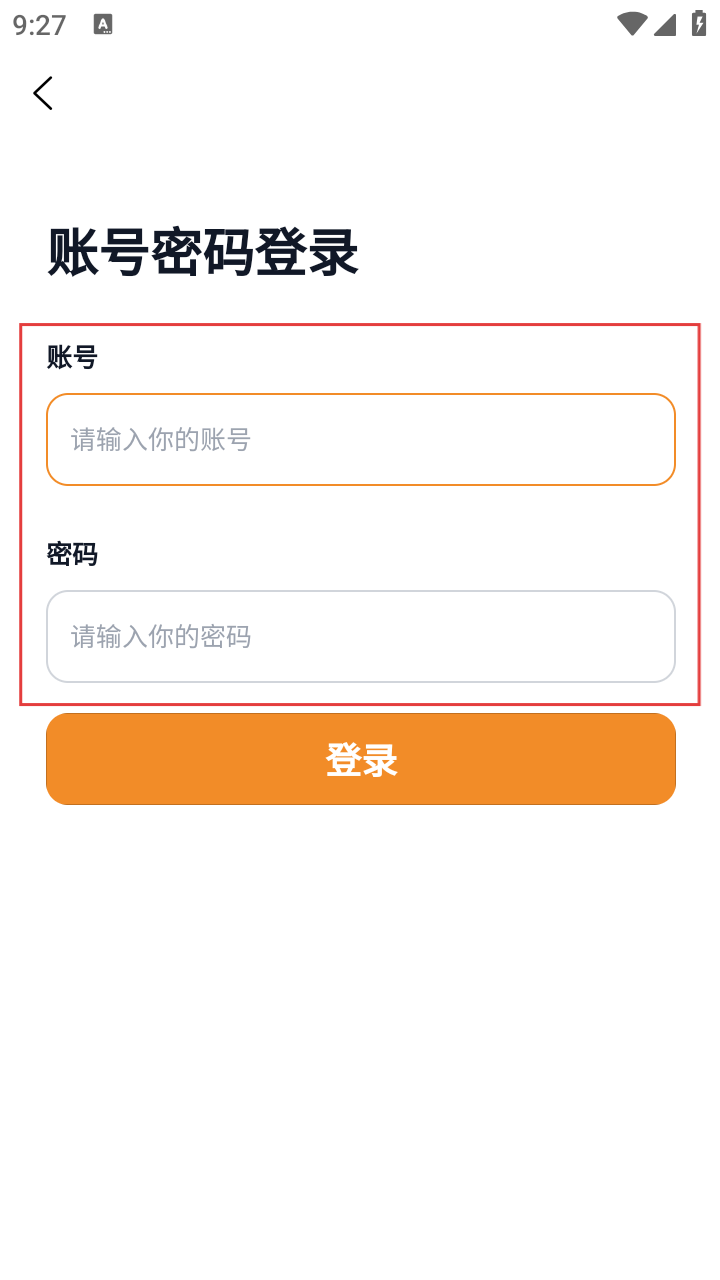The width and height of the screenshot is (720, 1280).
Task: Focus the 密码 input field
Action: 360,637
